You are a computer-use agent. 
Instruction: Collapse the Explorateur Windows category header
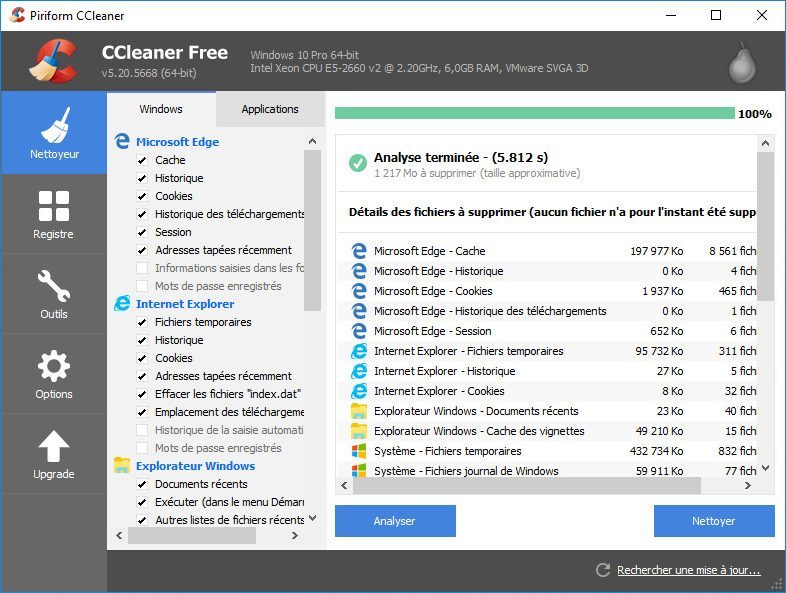pyautogui.click(x=195, y=466)
